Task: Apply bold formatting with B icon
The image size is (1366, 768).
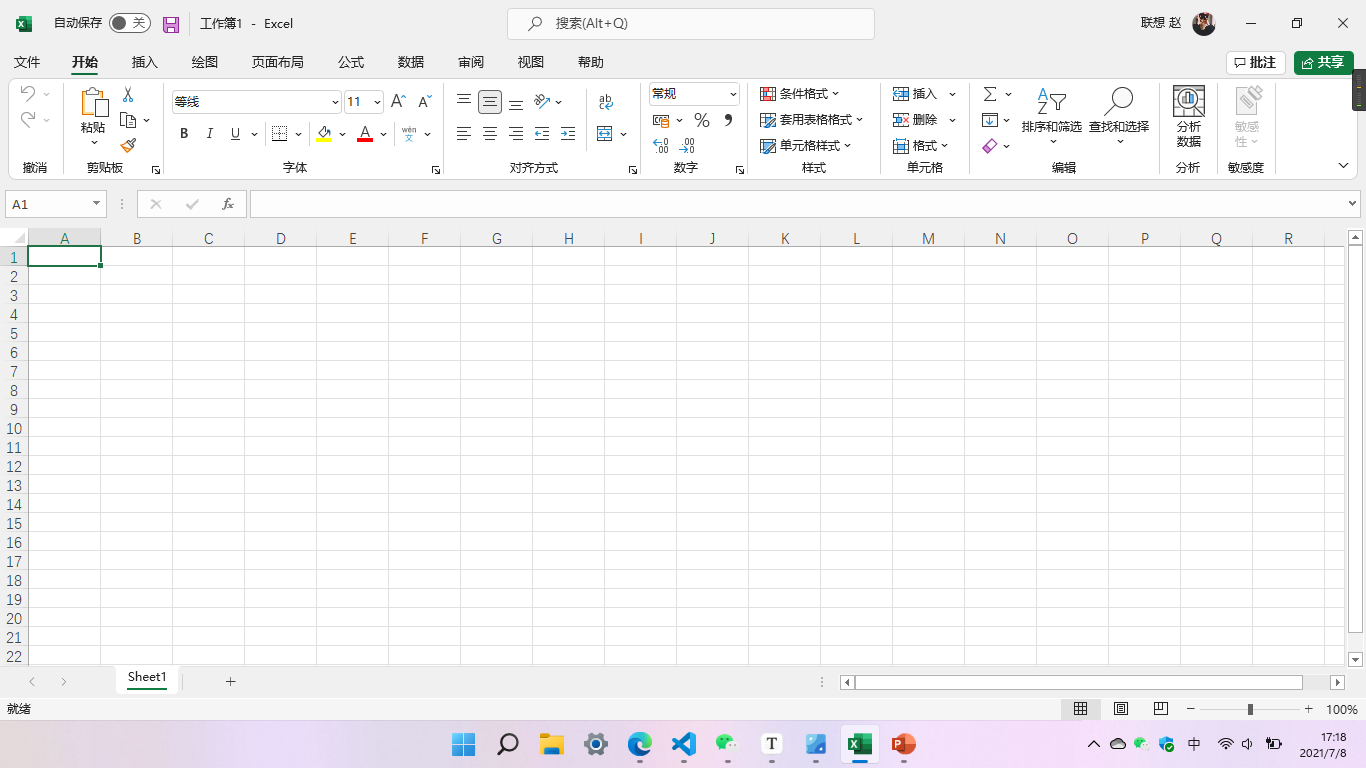Action: coord(184,134)
